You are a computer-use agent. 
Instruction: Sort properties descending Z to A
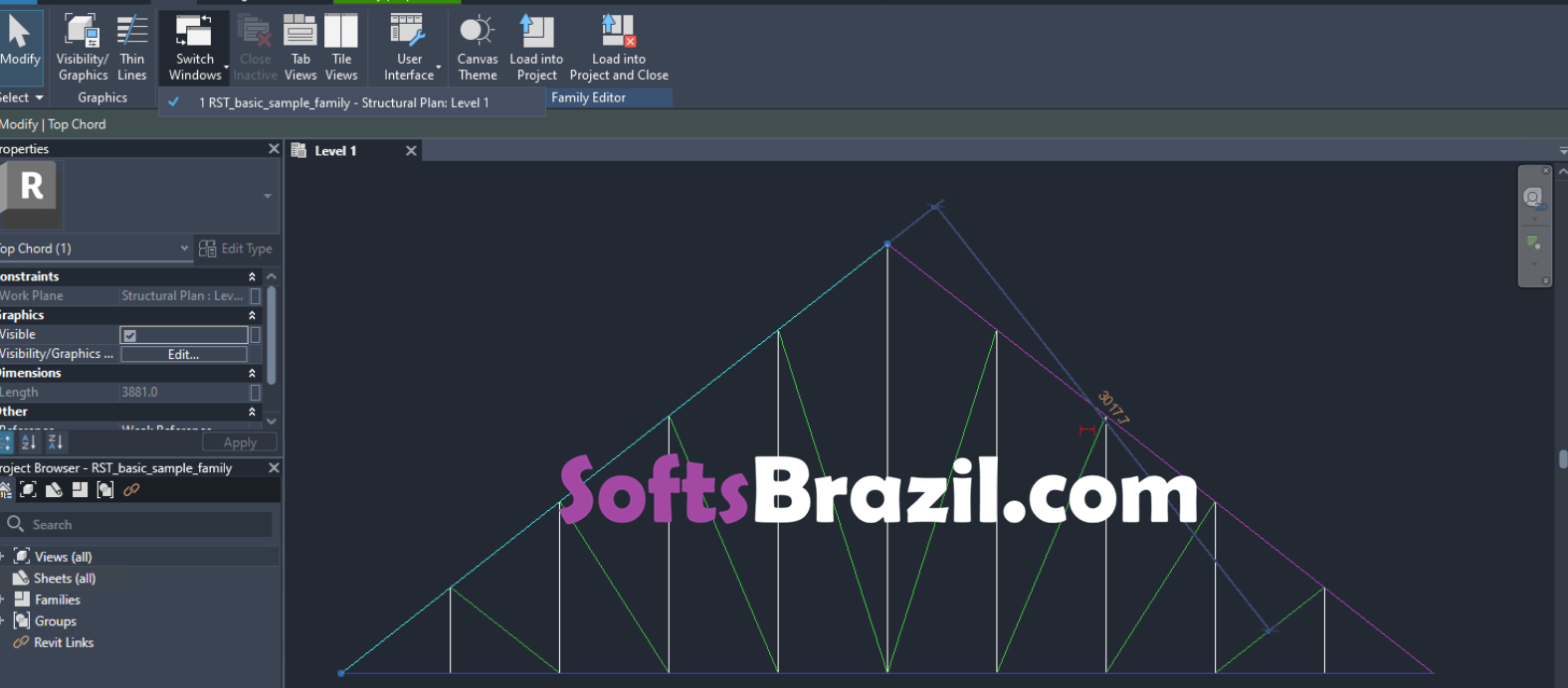coord(56,442)
